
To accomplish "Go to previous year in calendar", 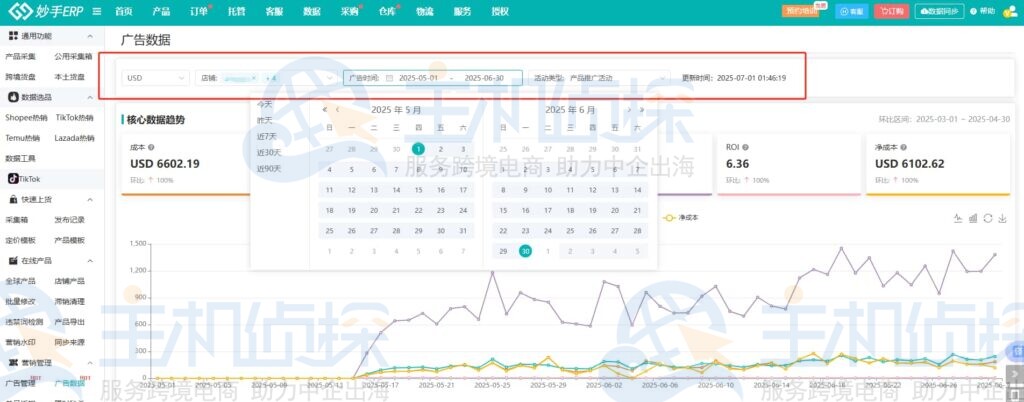I will click(x=325, y=110).
